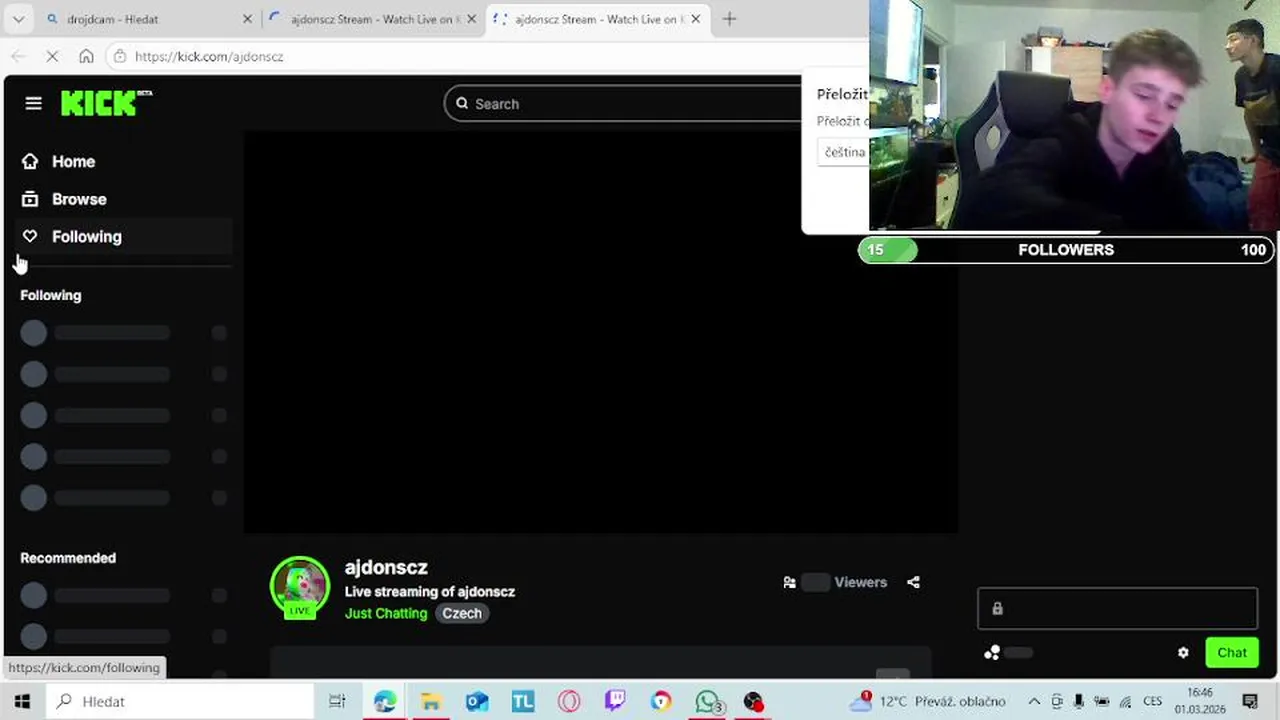Image resolution: width=1280 pixels, height=720 pixels.
Task: Click the Recommended section heading
Action: [x=68, y=558]
